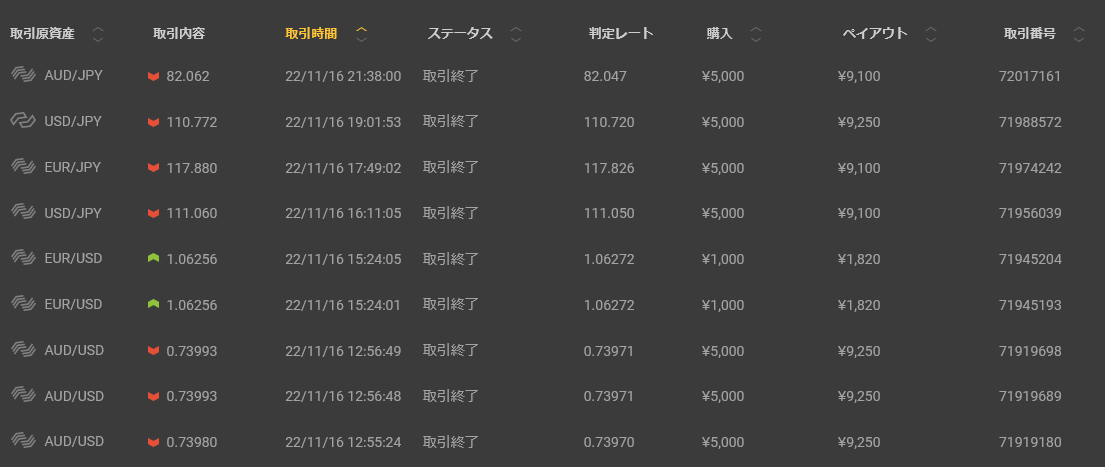Sort by 取引番号 using its sort arrows

[1078, 34]
